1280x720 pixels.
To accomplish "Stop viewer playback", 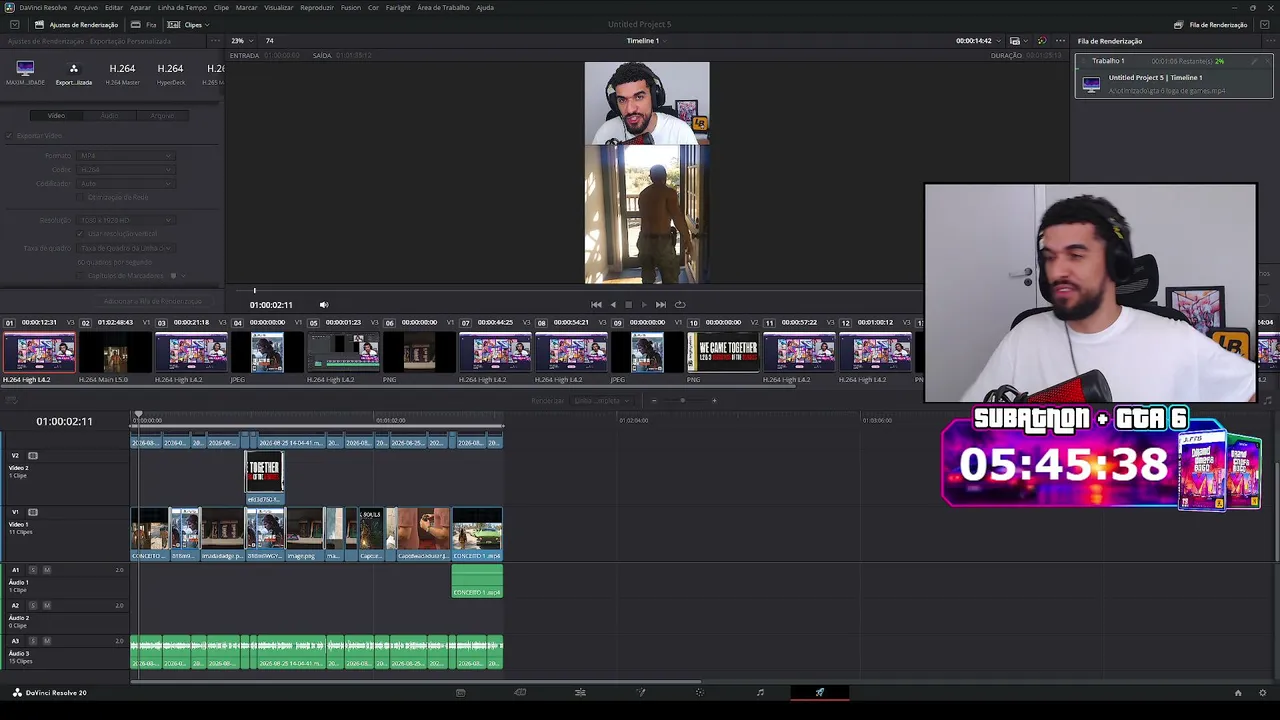I will pos(628,305).
